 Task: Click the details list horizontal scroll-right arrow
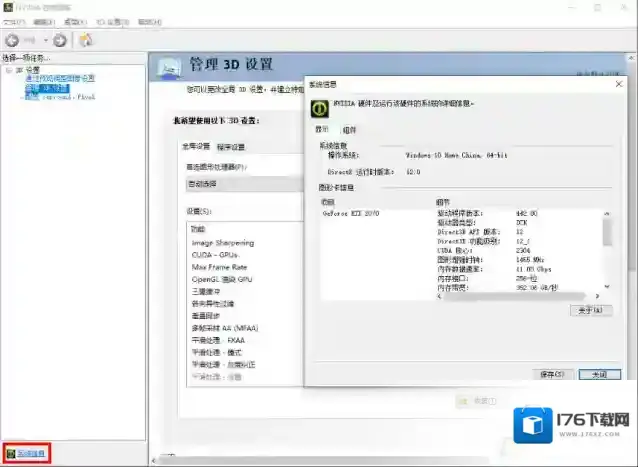pyautogui.click(x=597, y=296)
